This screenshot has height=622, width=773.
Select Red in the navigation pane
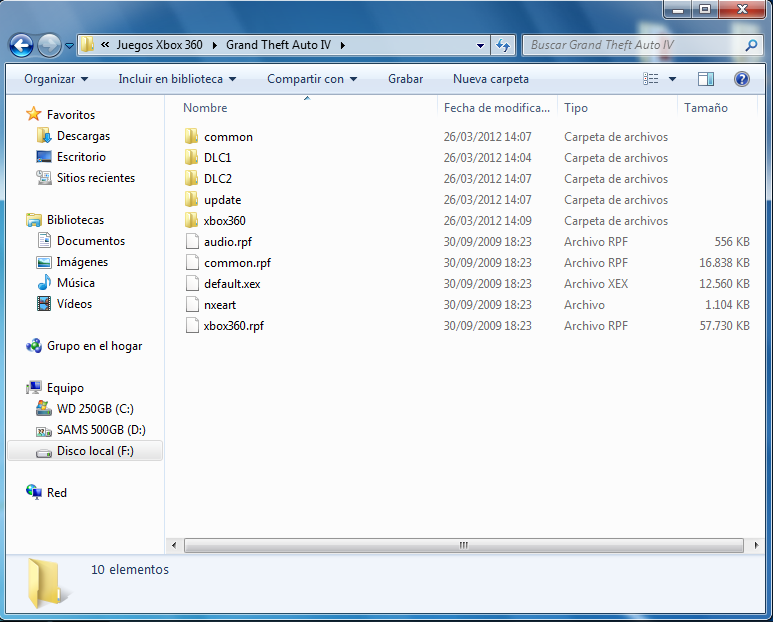point(56,493)
